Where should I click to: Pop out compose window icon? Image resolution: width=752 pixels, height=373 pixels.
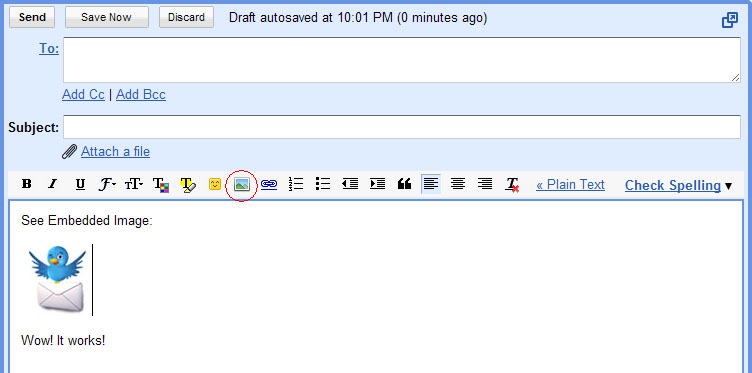[730, 20]
